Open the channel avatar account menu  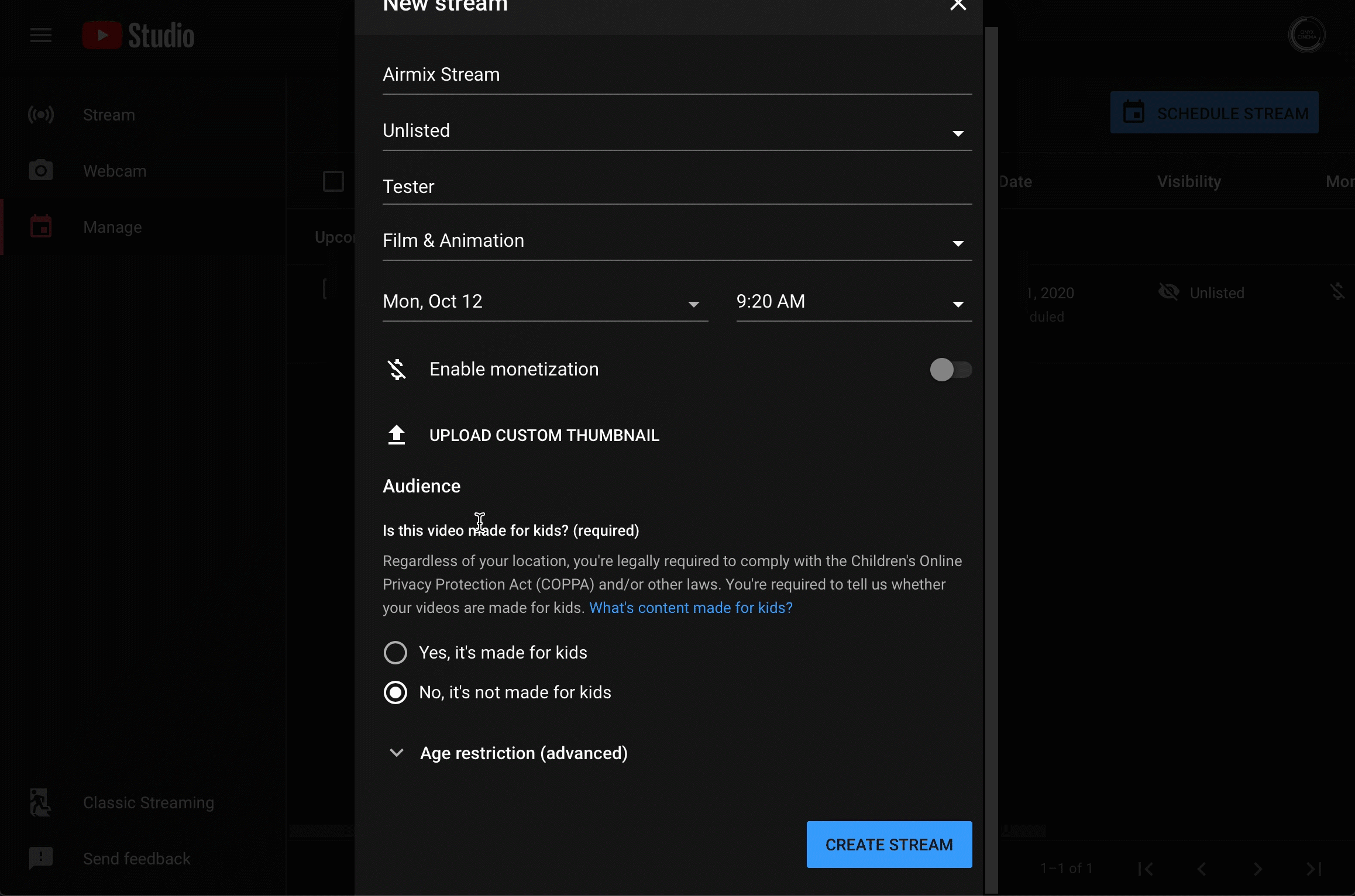[x=1306, y=35]
